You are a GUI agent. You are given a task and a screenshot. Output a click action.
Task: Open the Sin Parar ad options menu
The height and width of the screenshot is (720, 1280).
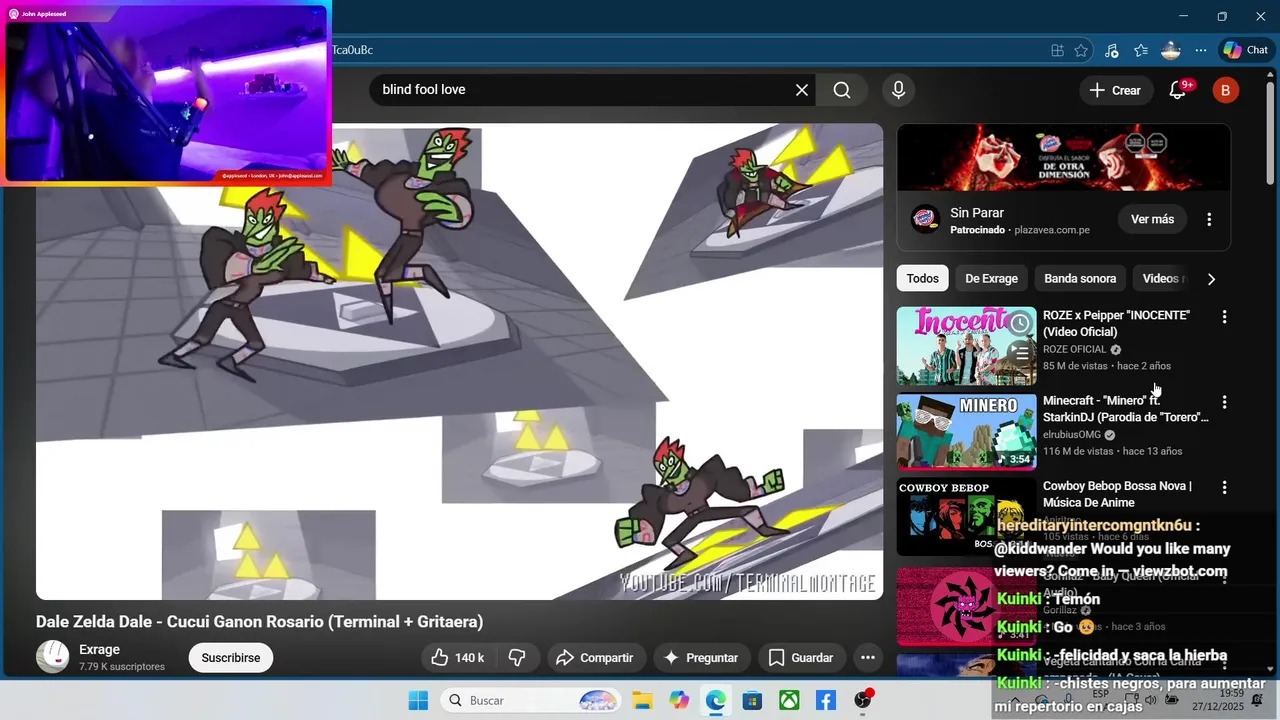(1209, 219)
